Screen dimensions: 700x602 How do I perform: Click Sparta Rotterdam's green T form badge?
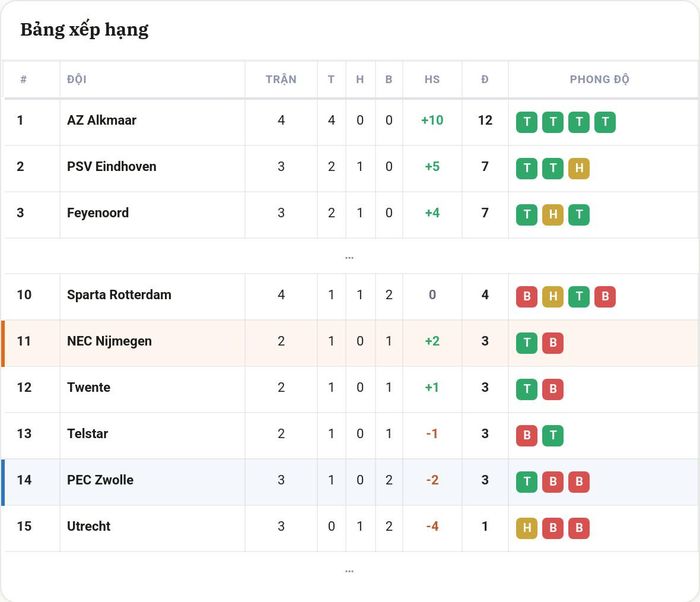click(579, 297)
